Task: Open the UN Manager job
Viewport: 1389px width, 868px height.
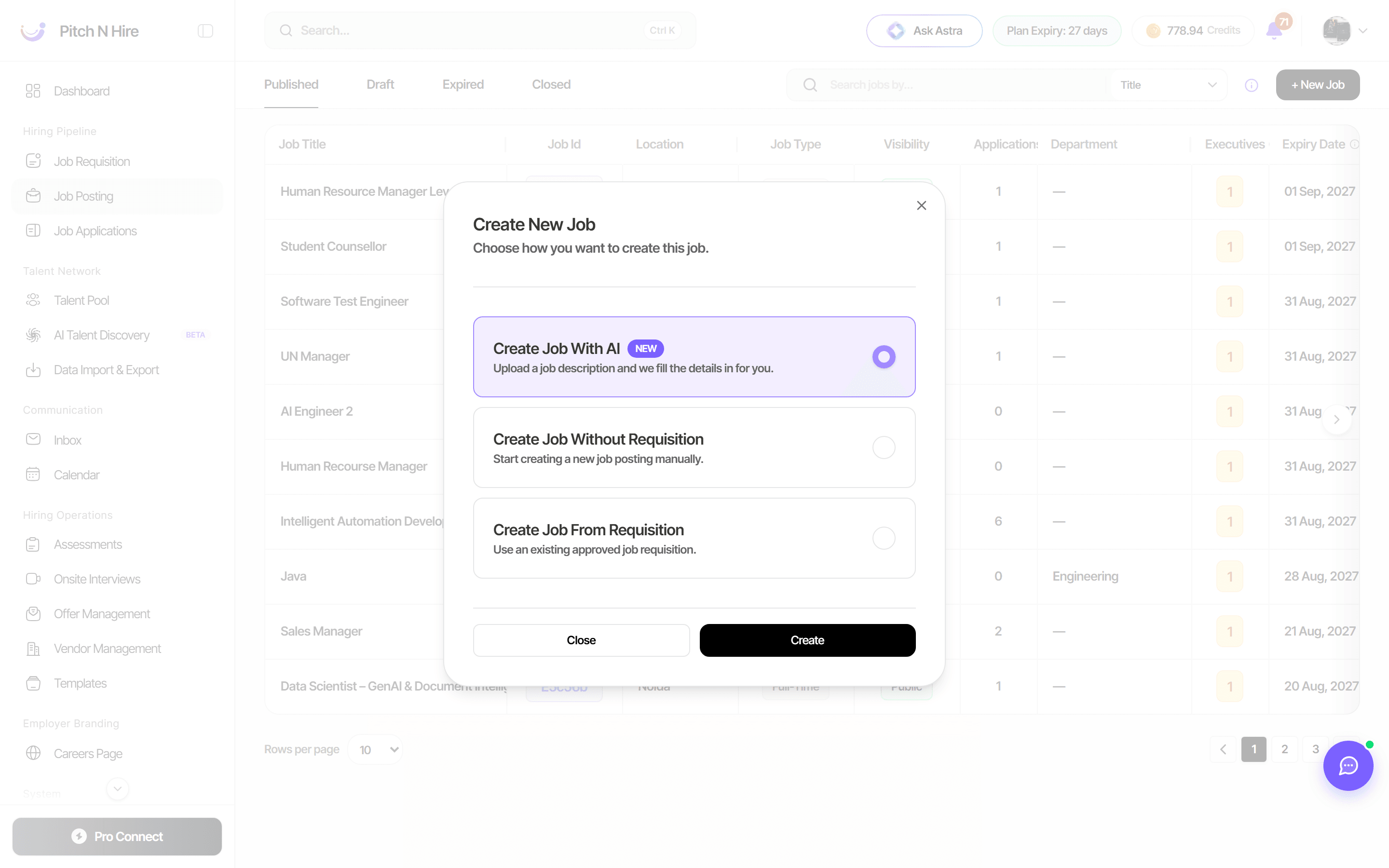Action: (315, 357)
